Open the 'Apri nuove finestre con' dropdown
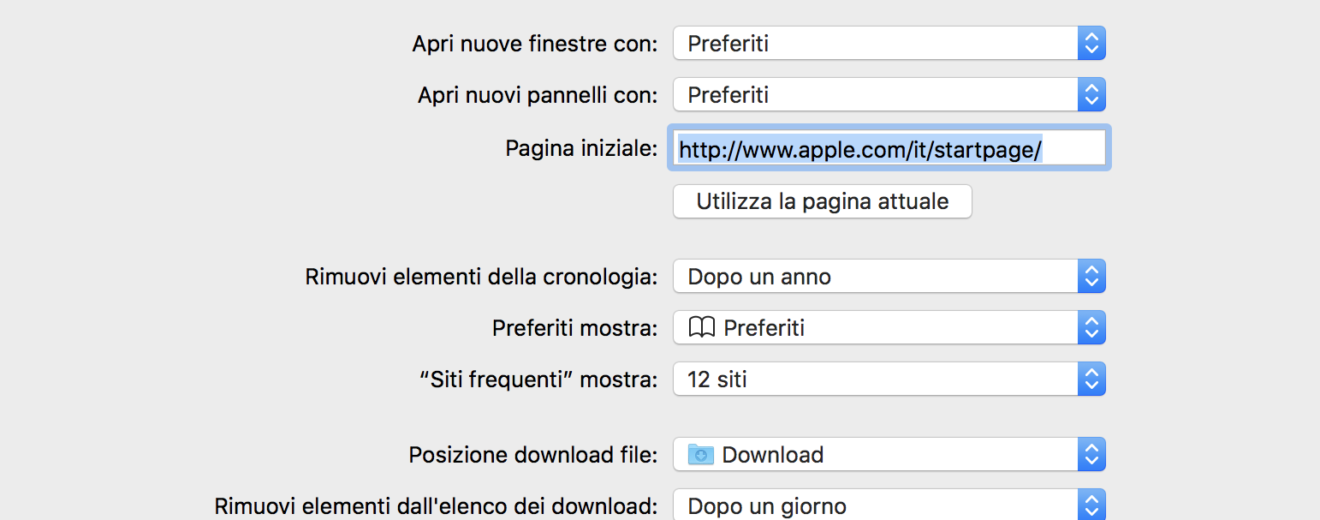The height and width of the screenshot is (520, 1320). pyautogui.click(x=876, y=44)
